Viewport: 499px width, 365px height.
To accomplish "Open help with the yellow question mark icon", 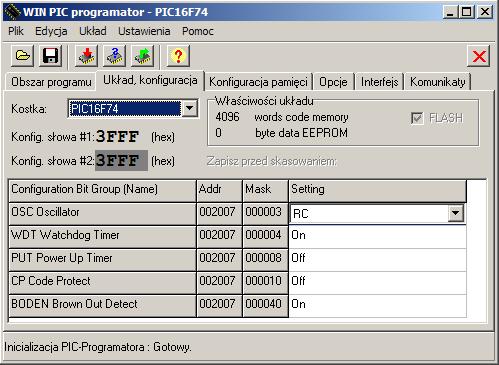I will tap(179, 56).
